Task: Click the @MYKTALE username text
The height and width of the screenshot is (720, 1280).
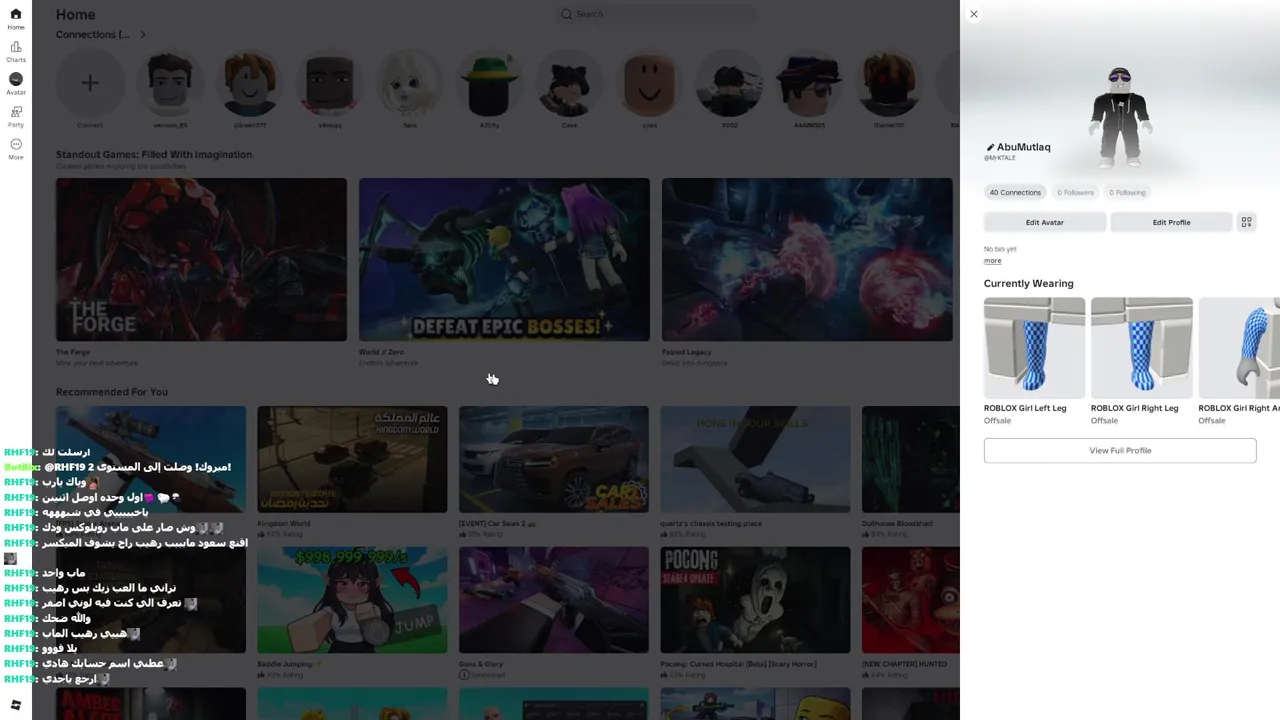Action: click(1000, 158)
